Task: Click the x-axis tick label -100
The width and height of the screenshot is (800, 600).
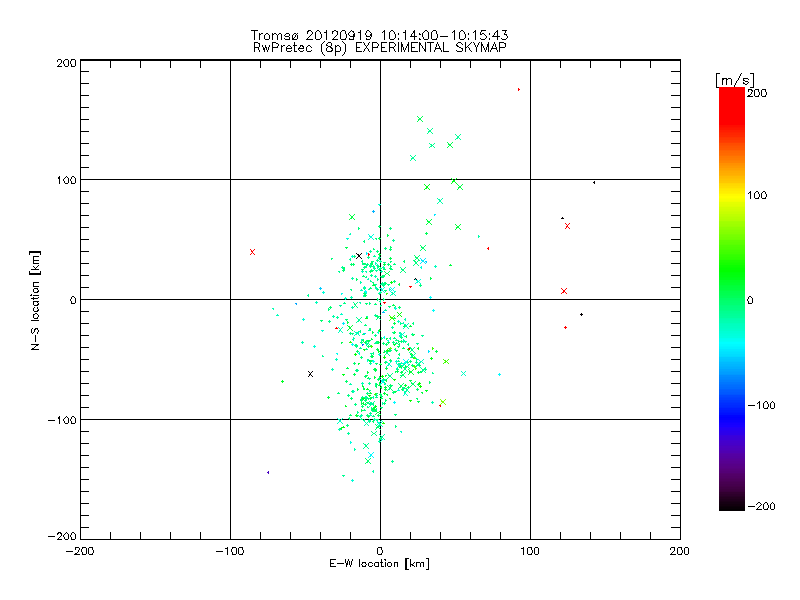Action: [230, 551]
